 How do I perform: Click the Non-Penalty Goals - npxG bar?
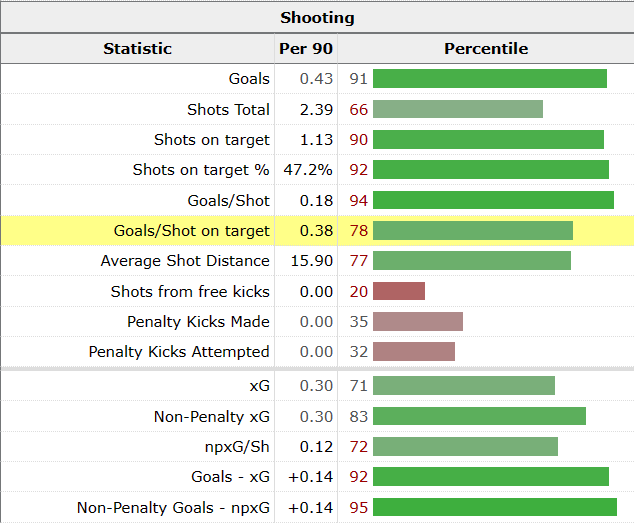495,507
